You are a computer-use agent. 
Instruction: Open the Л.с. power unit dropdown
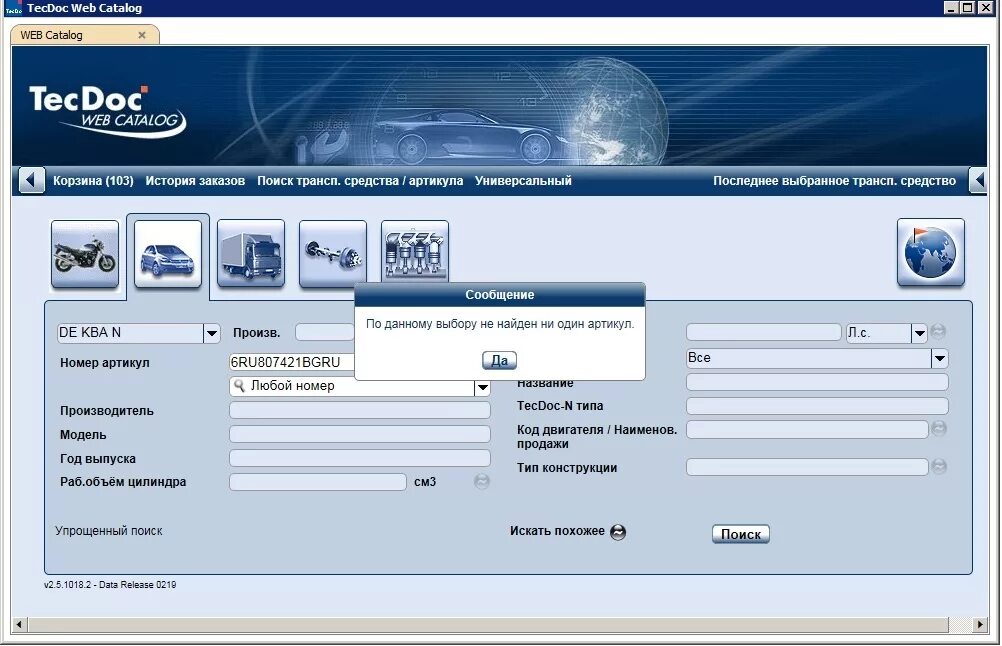(919, 333)
